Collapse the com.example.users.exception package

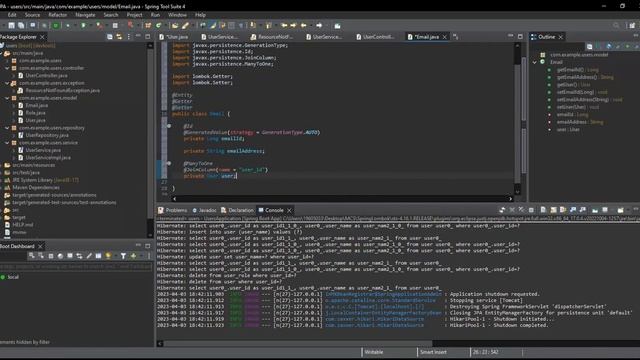click(7, 83)
